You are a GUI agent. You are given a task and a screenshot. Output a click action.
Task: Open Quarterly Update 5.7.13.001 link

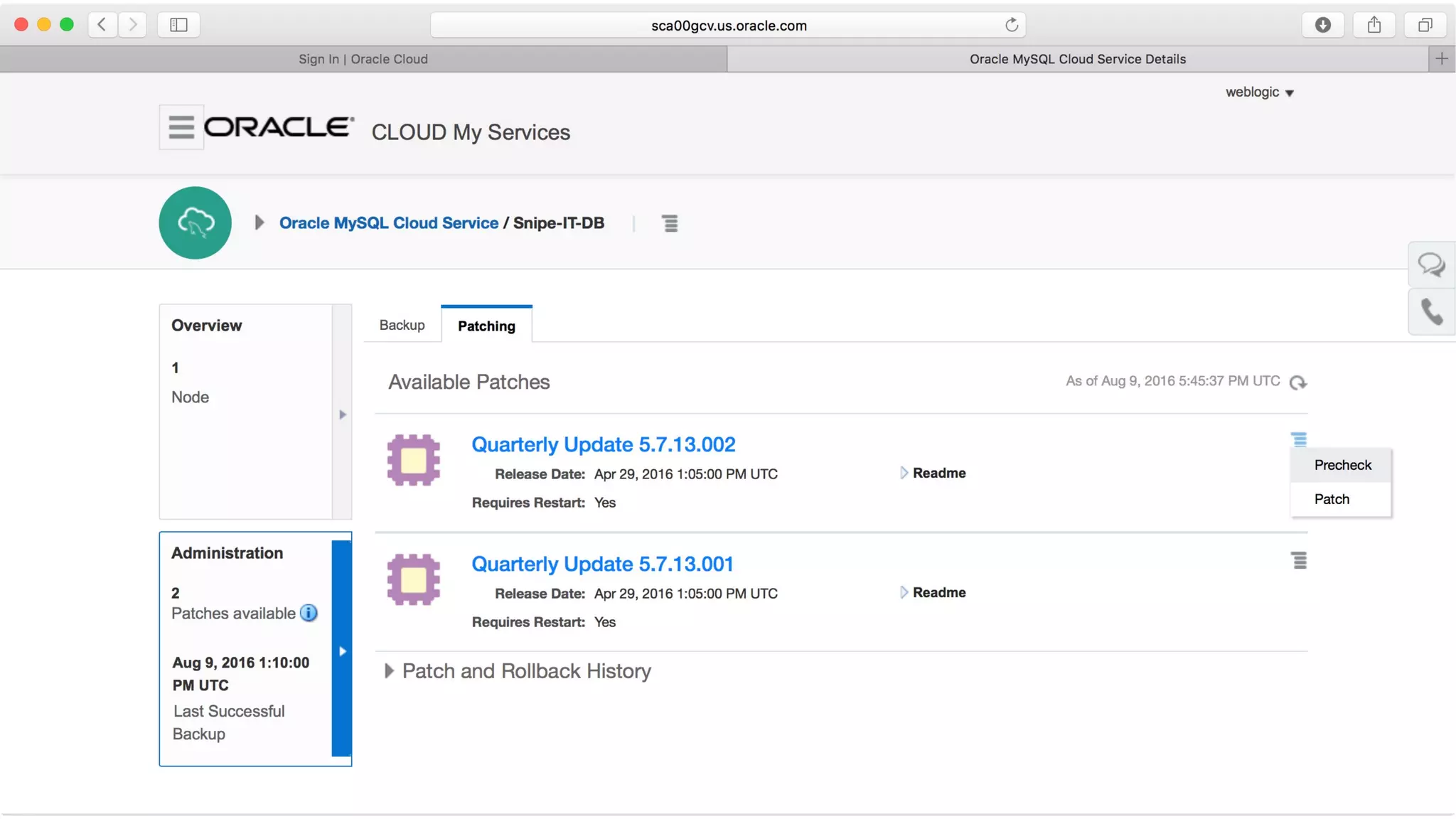click(602, 564)
